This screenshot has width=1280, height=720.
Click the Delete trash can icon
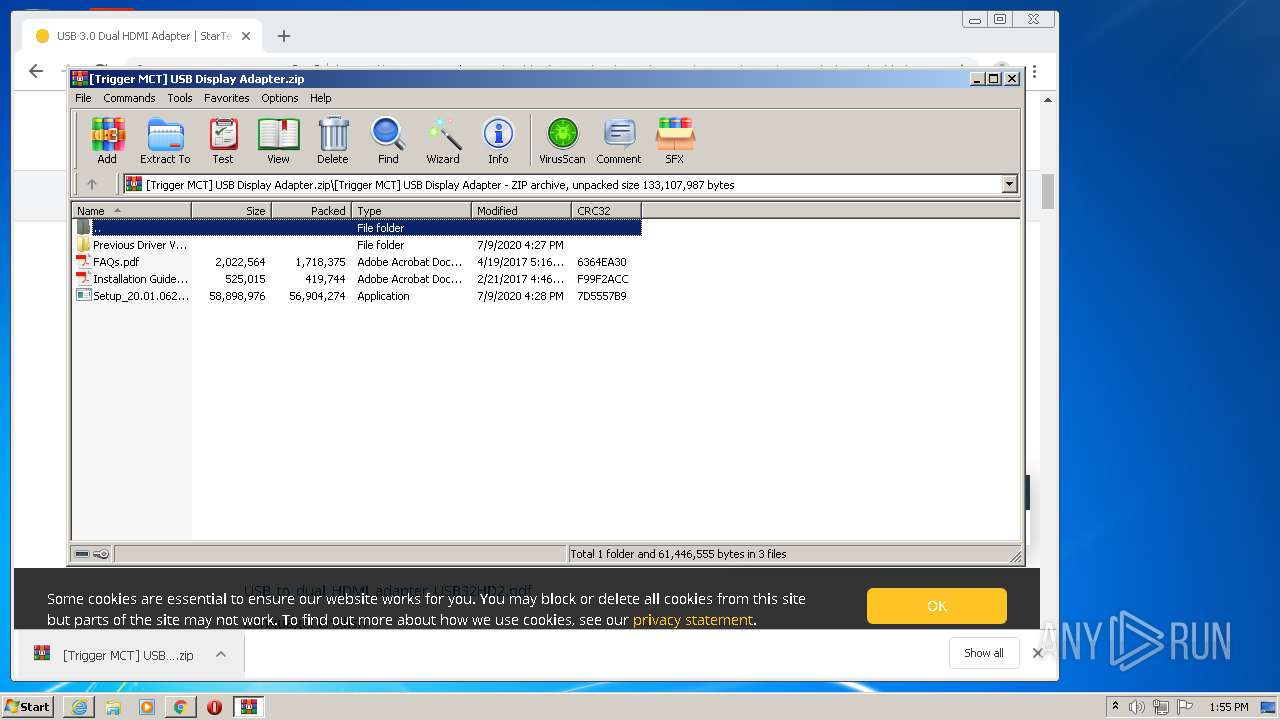coord(333,140)
